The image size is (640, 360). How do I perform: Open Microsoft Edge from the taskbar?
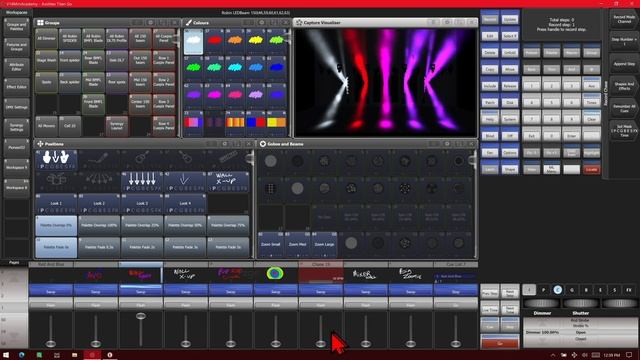tap(21, 355)
